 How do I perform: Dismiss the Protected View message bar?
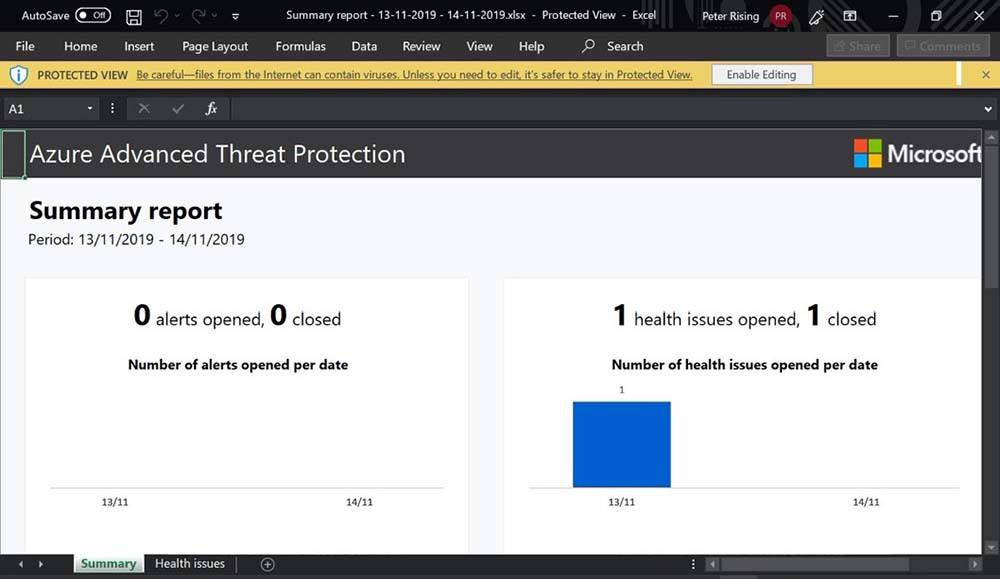tap(986, 75)
